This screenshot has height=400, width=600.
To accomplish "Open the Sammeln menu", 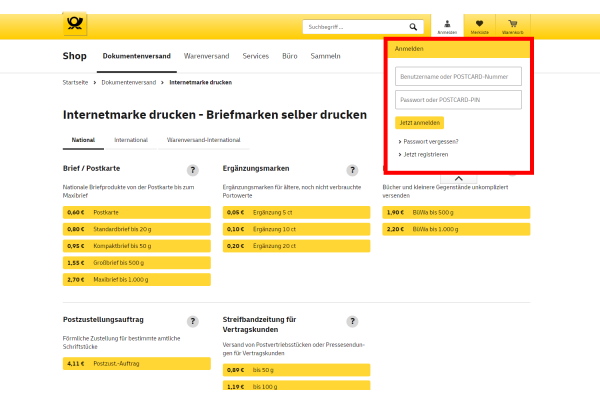I will (x=325, y=56).
